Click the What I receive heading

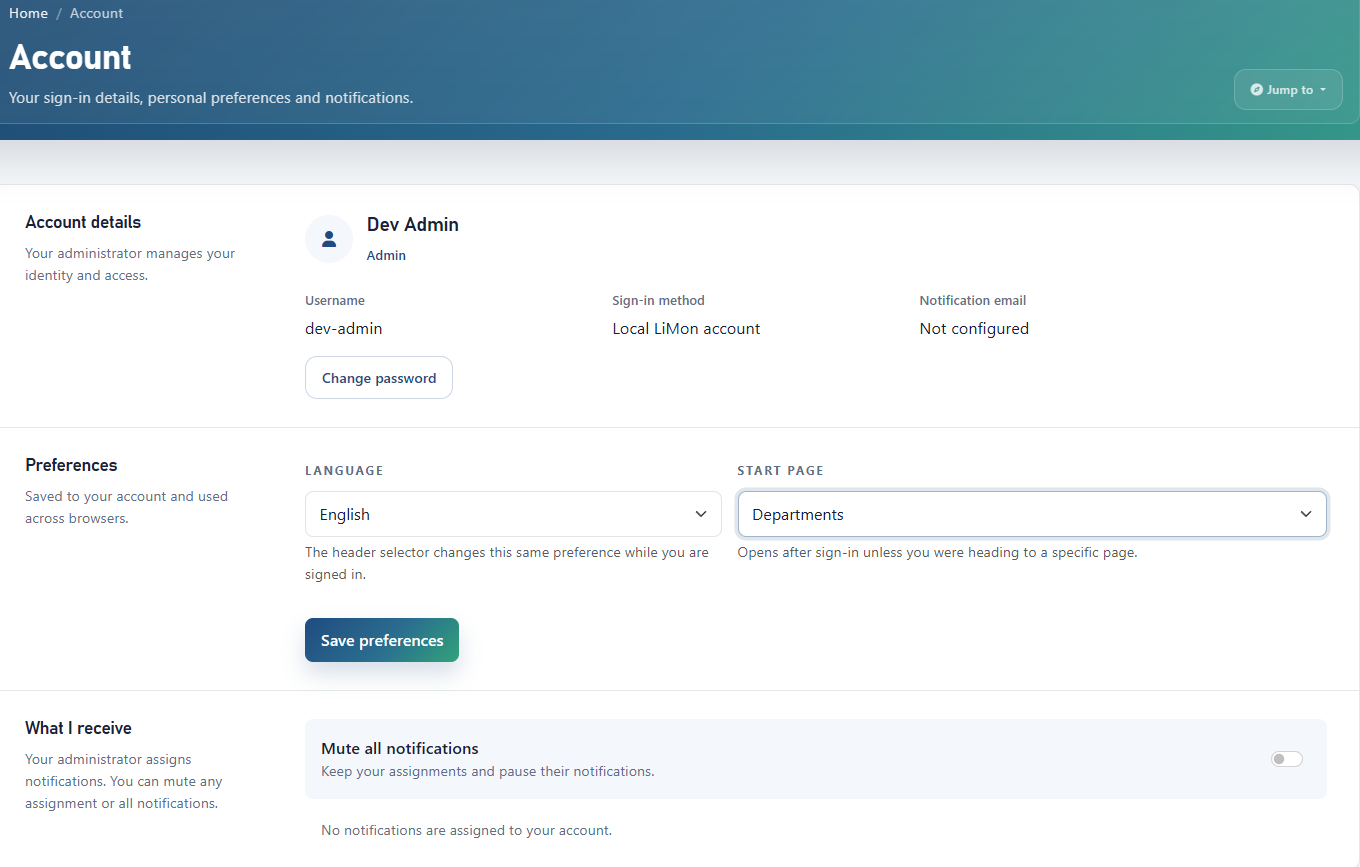click(x=78, y=728)
